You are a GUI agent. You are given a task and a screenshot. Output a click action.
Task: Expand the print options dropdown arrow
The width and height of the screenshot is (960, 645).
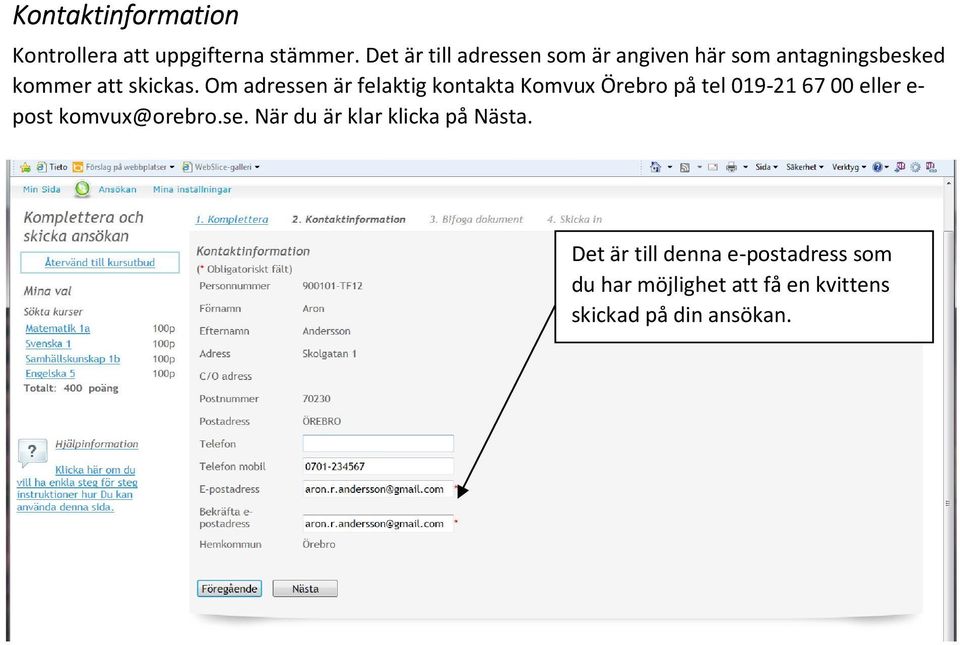point(745,167)
